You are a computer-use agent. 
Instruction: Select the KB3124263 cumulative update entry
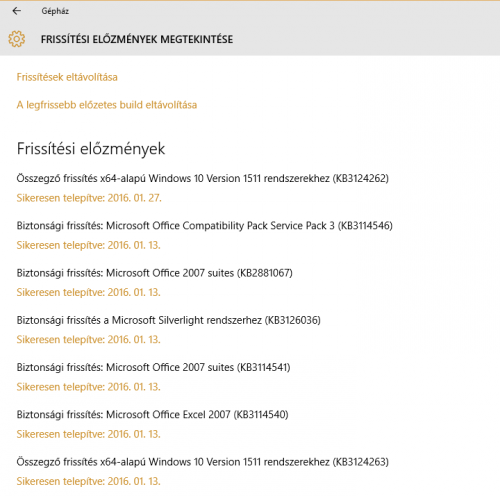pyautogui.click(x=203, y=462)
